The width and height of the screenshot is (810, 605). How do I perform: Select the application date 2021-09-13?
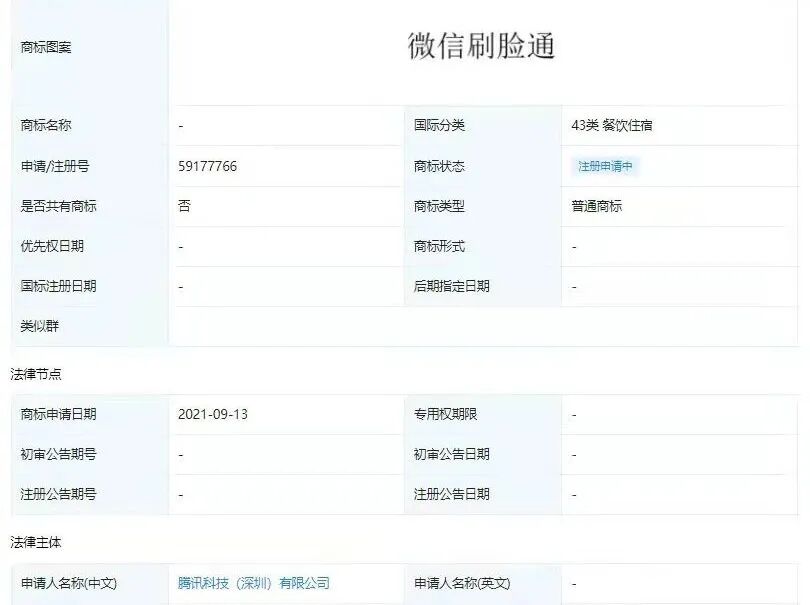click(x=213, y=414)
